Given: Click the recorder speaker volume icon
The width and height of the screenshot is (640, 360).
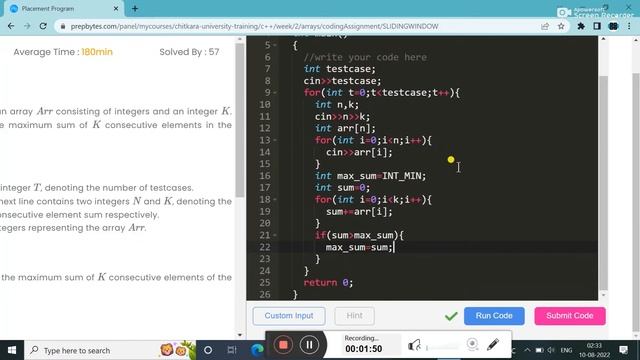Looking at the screenshot, I should [x=414, y=345].
